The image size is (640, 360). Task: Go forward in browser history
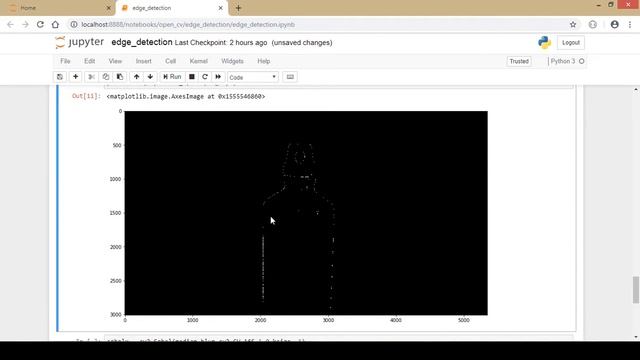click(25, 24)
